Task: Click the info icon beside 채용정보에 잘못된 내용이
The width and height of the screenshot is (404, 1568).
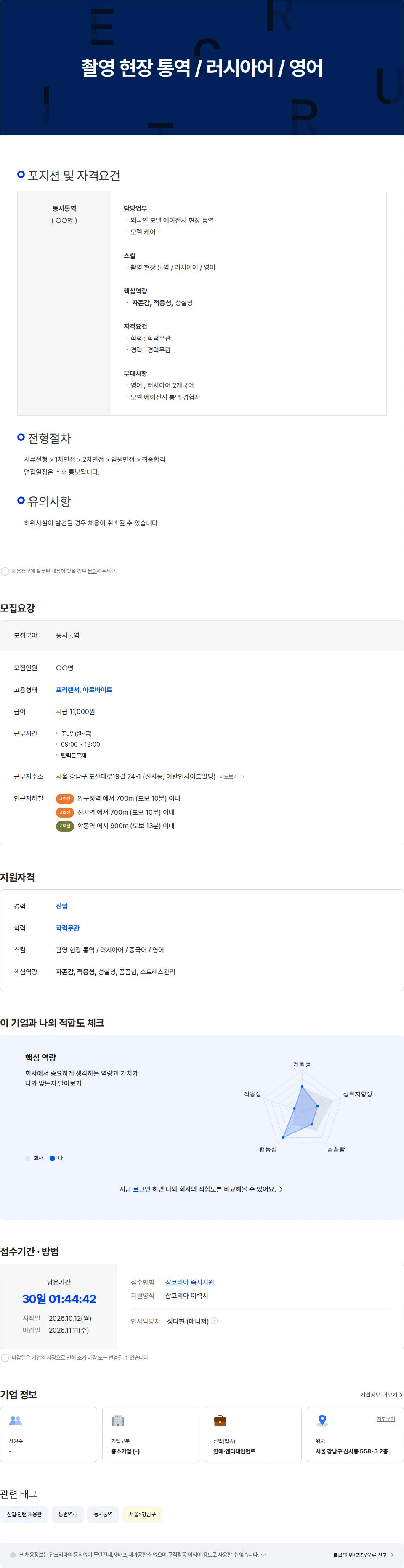Action: click(5, 571)
